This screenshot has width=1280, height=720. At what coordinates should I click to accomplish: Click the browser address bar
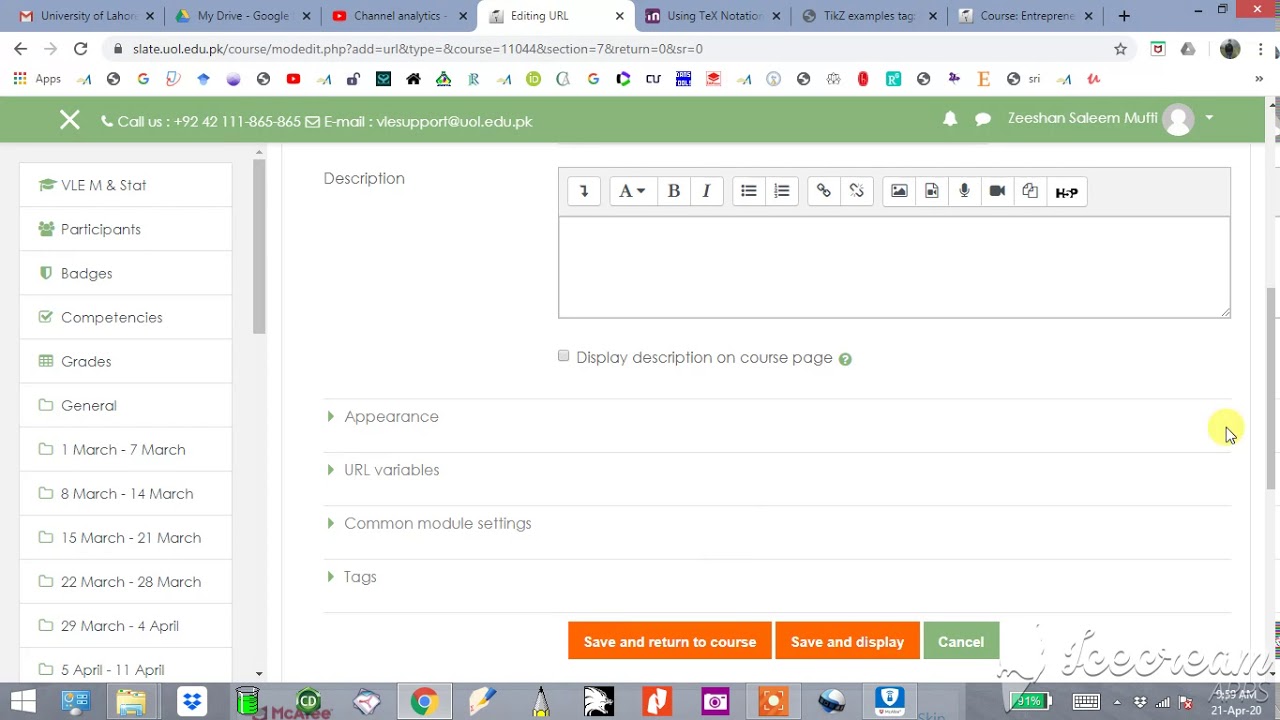point(610,48)
